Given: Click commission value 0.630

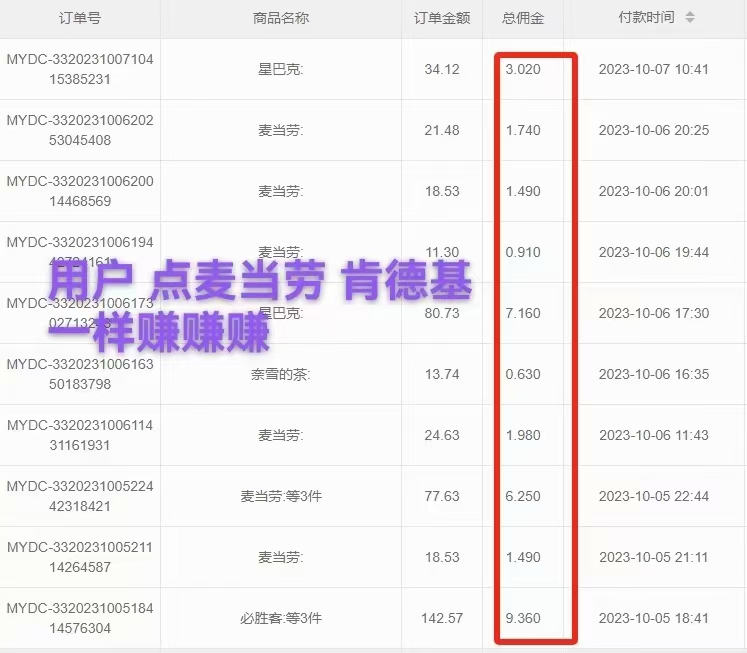Looking at the screenshot, I should click(523, 374).
